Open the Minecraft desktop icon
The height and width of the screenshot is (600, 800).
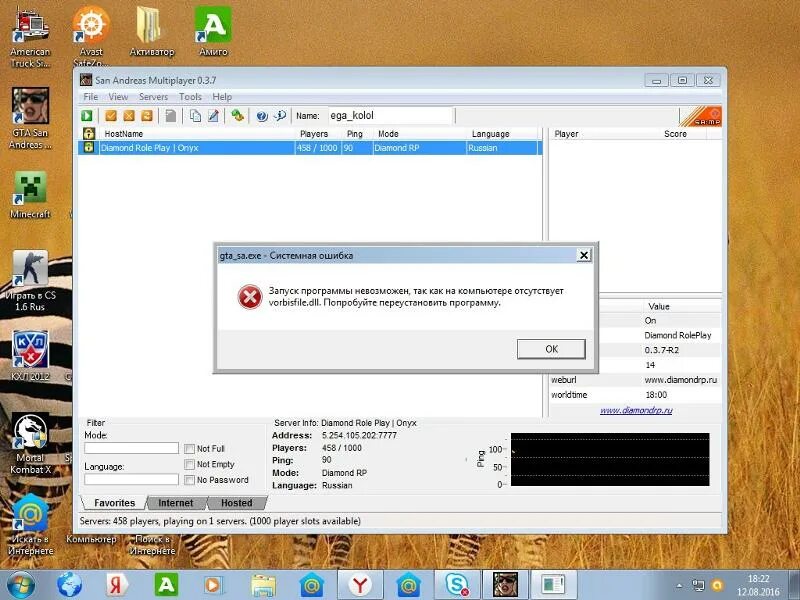coord(30,195)
